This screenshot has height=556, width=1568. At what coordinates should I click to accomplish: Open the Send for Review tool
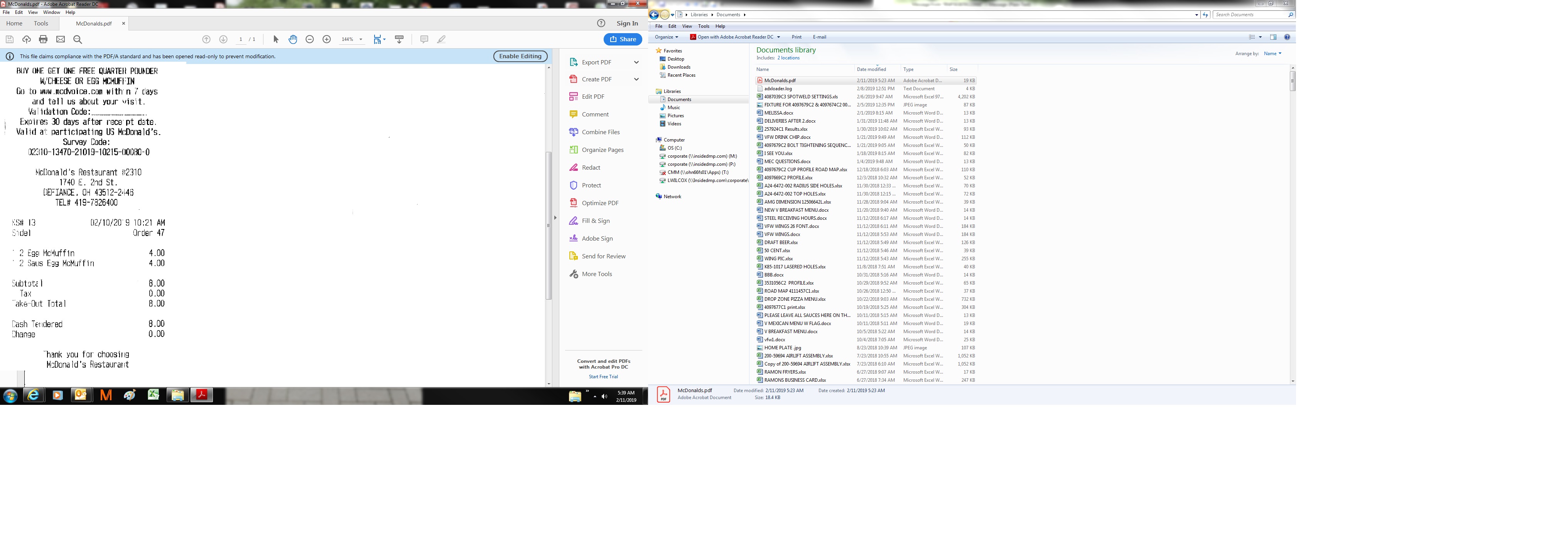pyautogui.click(x=597, y=256)
